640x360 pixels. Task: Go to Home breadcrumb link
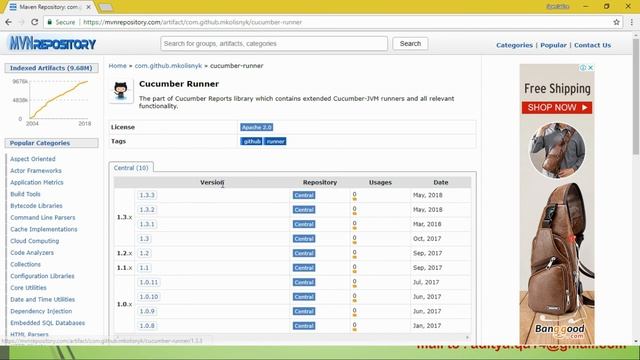118,66
